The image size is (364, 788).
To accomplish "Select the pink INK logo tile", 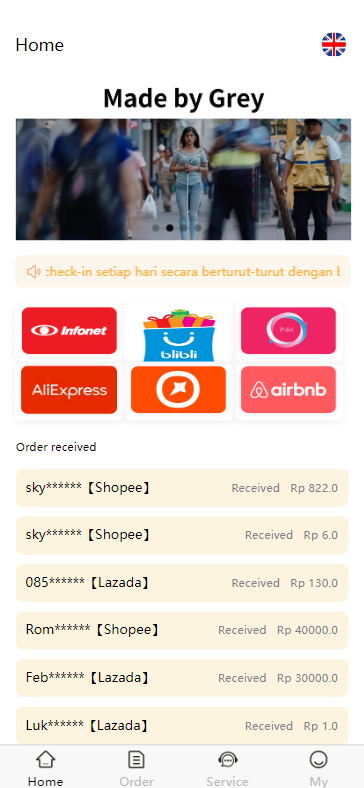I will (x=288, y=331).
